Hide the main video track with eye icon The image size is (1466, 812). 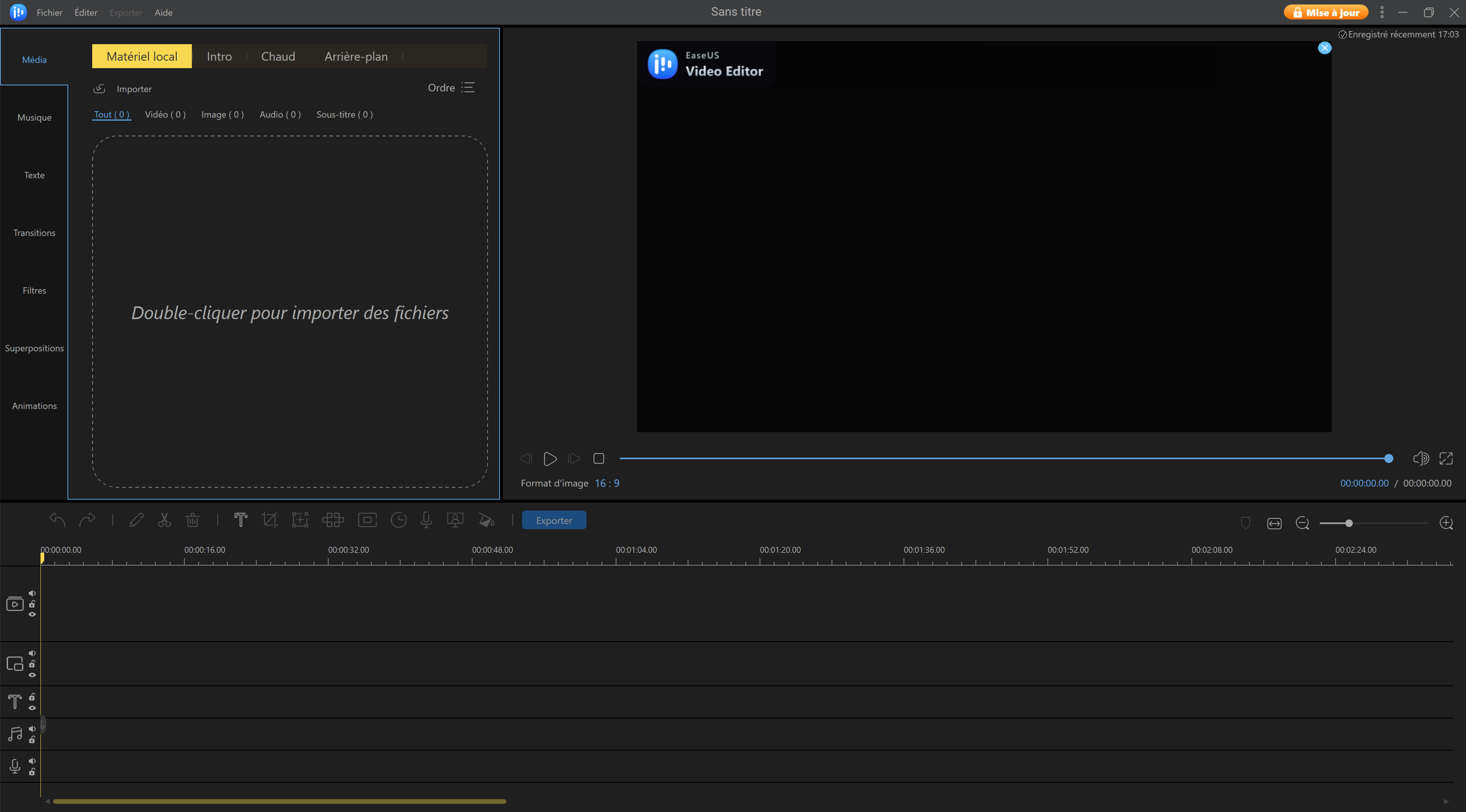pyautogui.click(x=33, y=615)
